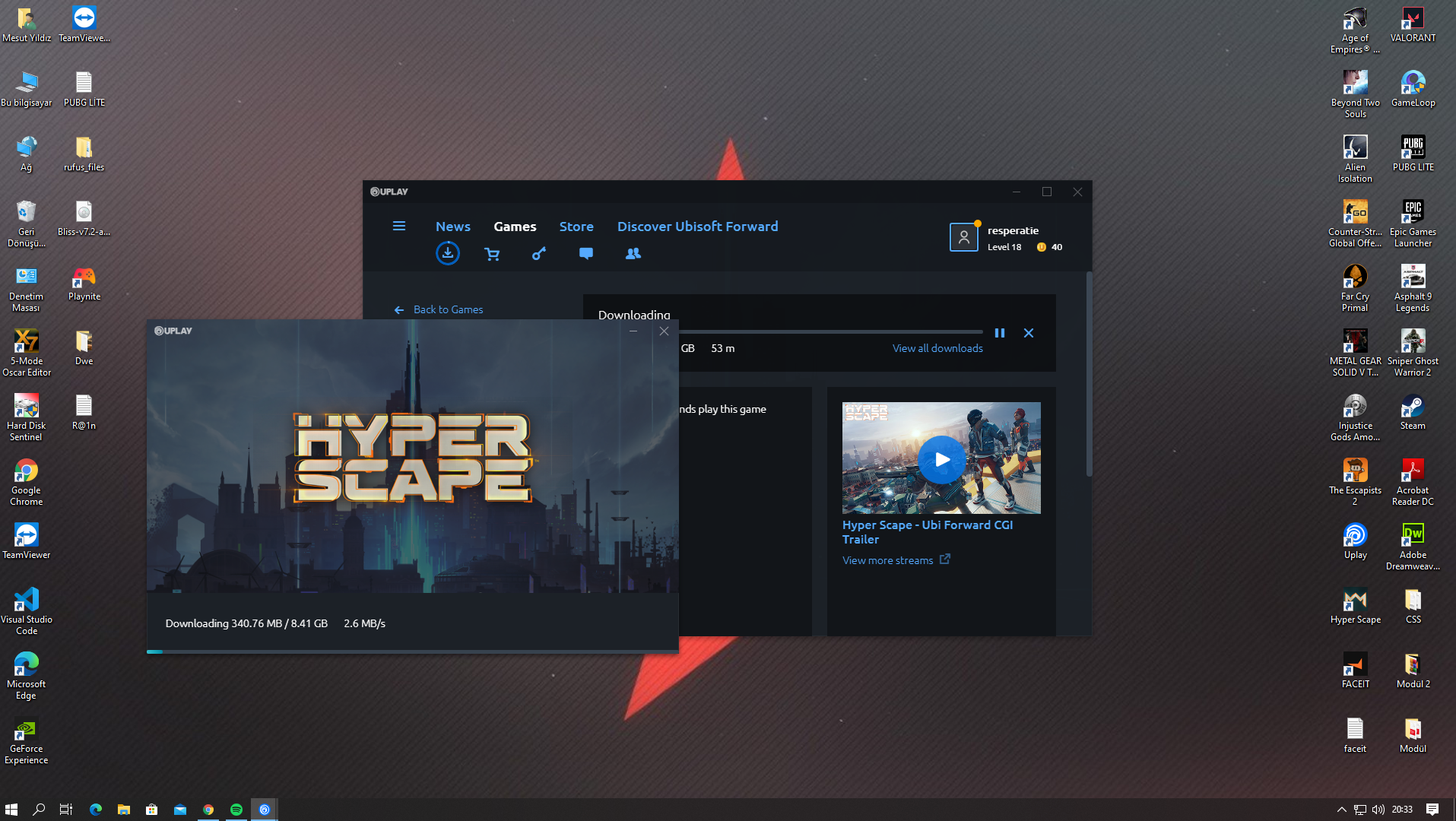Select the Steam desktop shortcut

point(1413,412)
